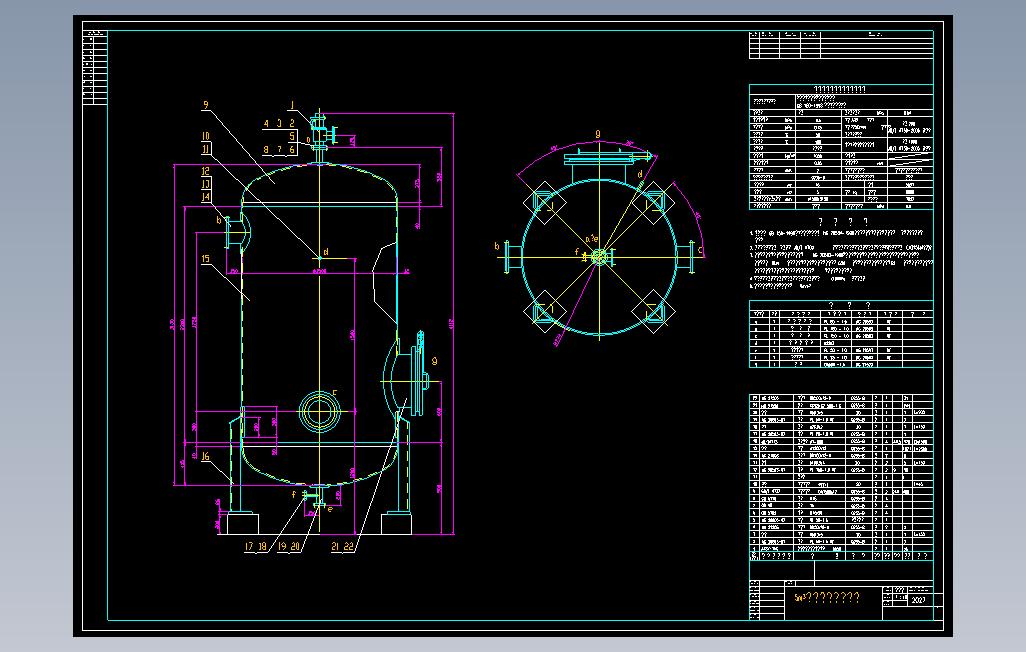Select the '21 22' balloon label below the vessel

tap(342, 547)
